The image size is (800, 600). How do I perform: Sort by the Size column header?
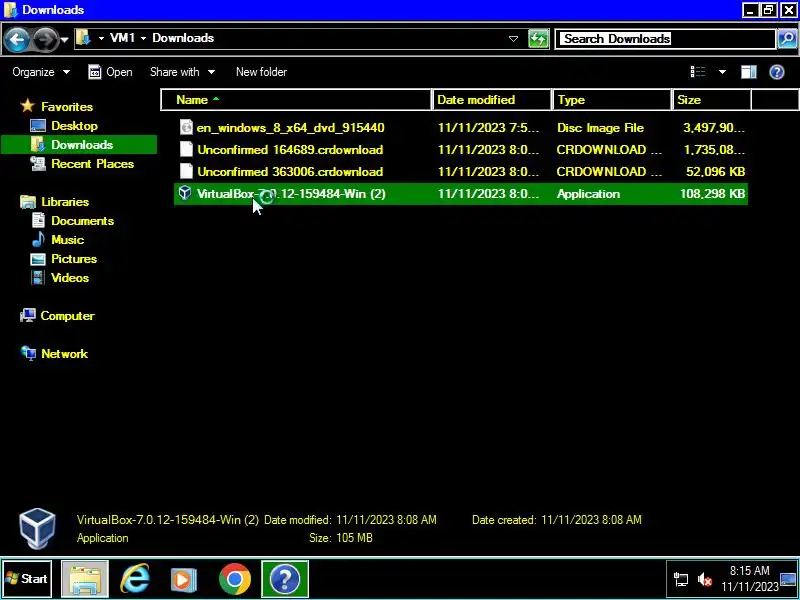[x=712, y=99]
